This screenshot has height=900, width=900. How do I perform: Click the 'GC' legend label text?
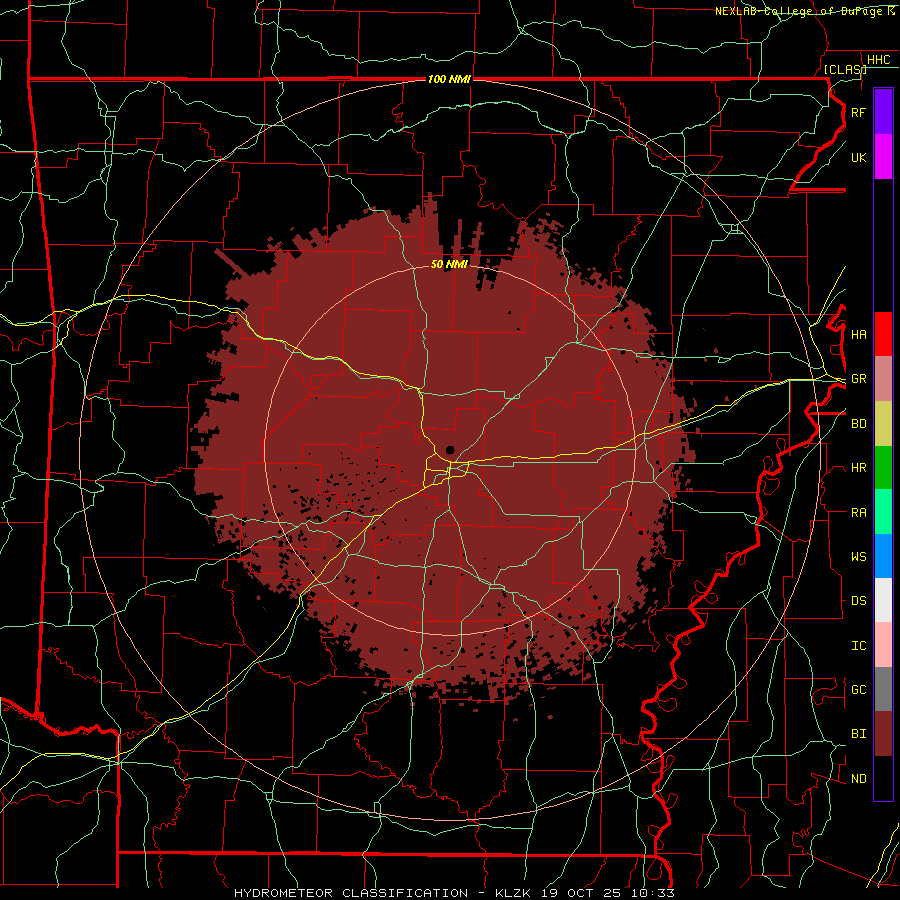858,690
